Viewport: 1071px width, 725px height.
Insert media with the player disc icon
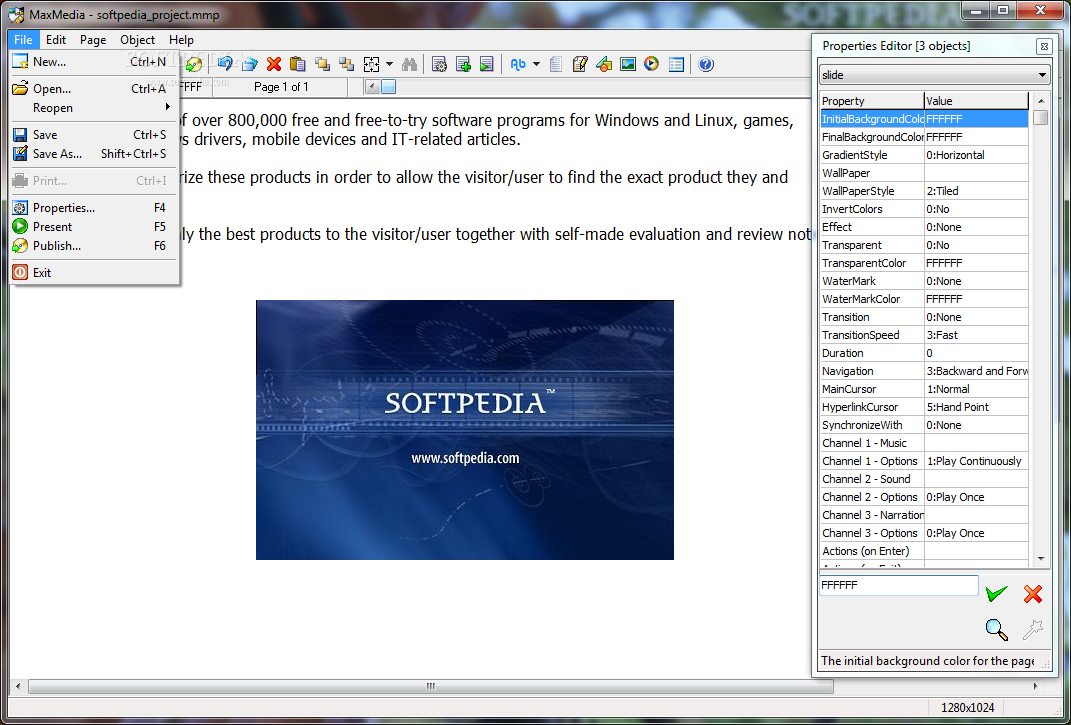(652, 64)
